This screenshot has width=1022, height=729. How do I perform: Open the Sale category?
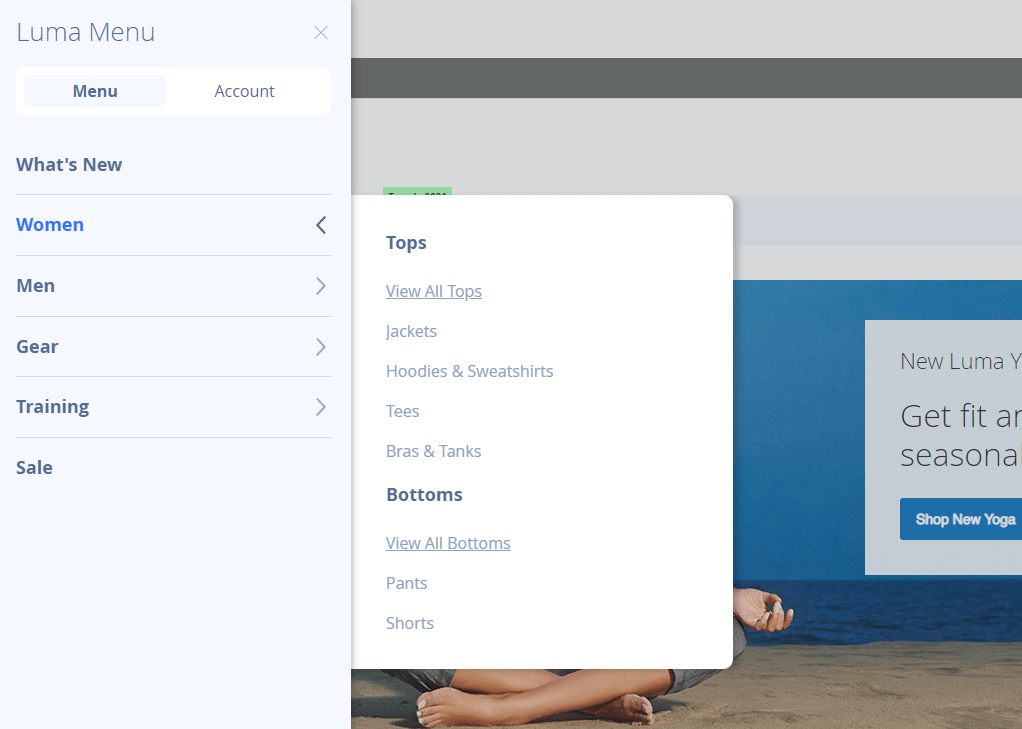[x=35, y=468]
